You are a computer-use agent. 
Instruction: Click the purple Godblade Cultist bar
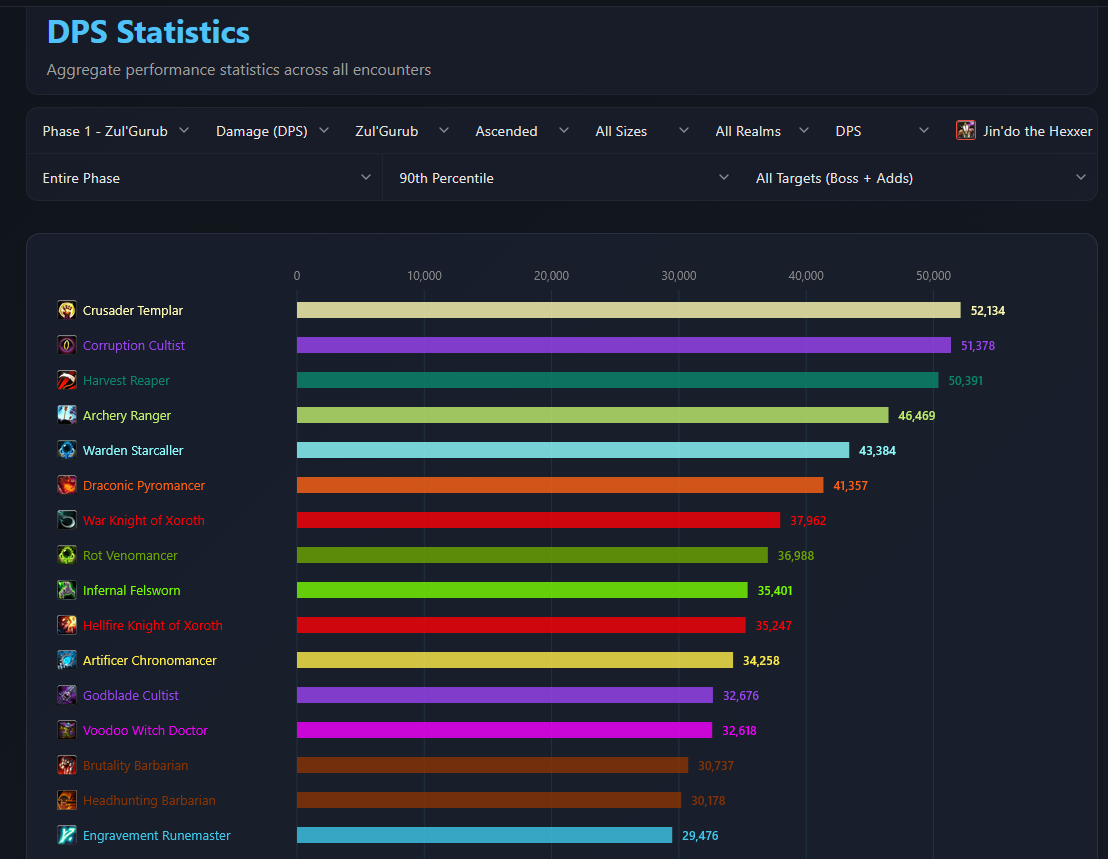505,695
